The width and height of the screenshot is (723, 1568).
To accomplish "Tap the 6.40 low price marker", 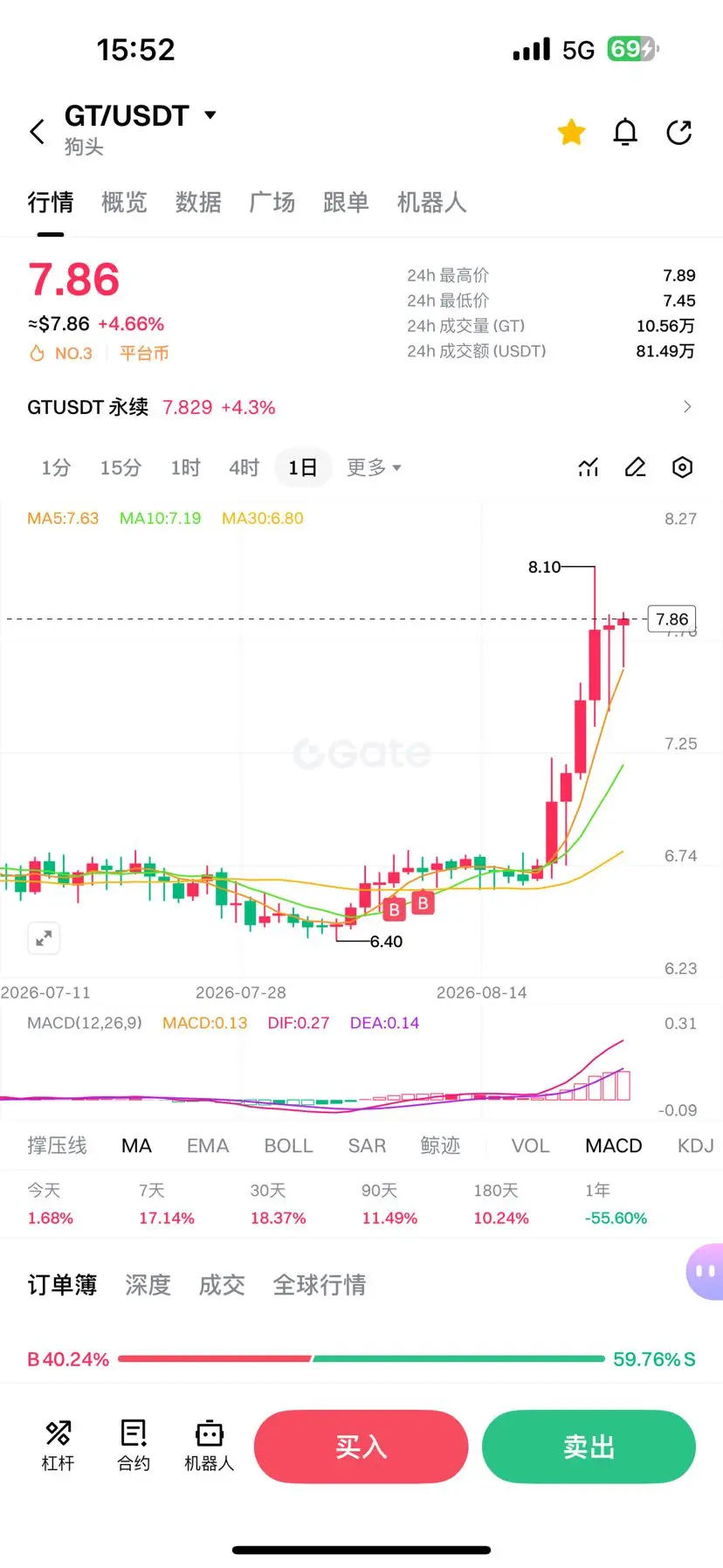I will coord(386,942).
